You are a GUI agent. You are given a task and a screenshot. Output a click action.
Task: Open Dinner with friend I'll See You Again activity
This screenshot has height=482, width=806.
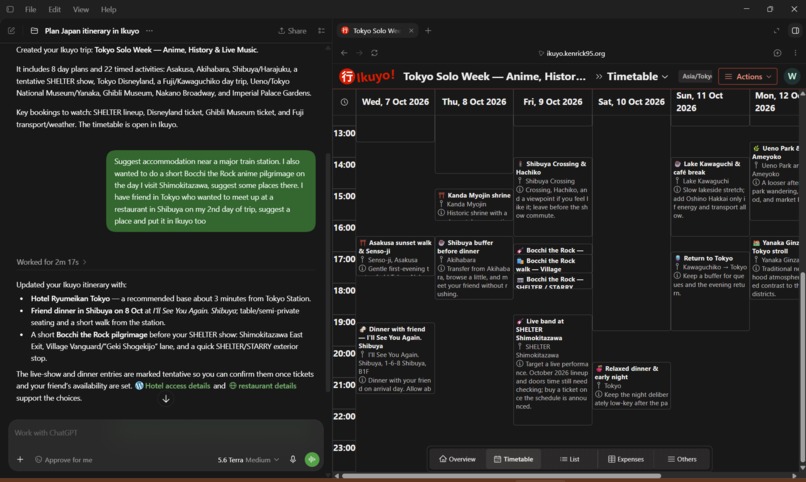(x=395, y=358)
